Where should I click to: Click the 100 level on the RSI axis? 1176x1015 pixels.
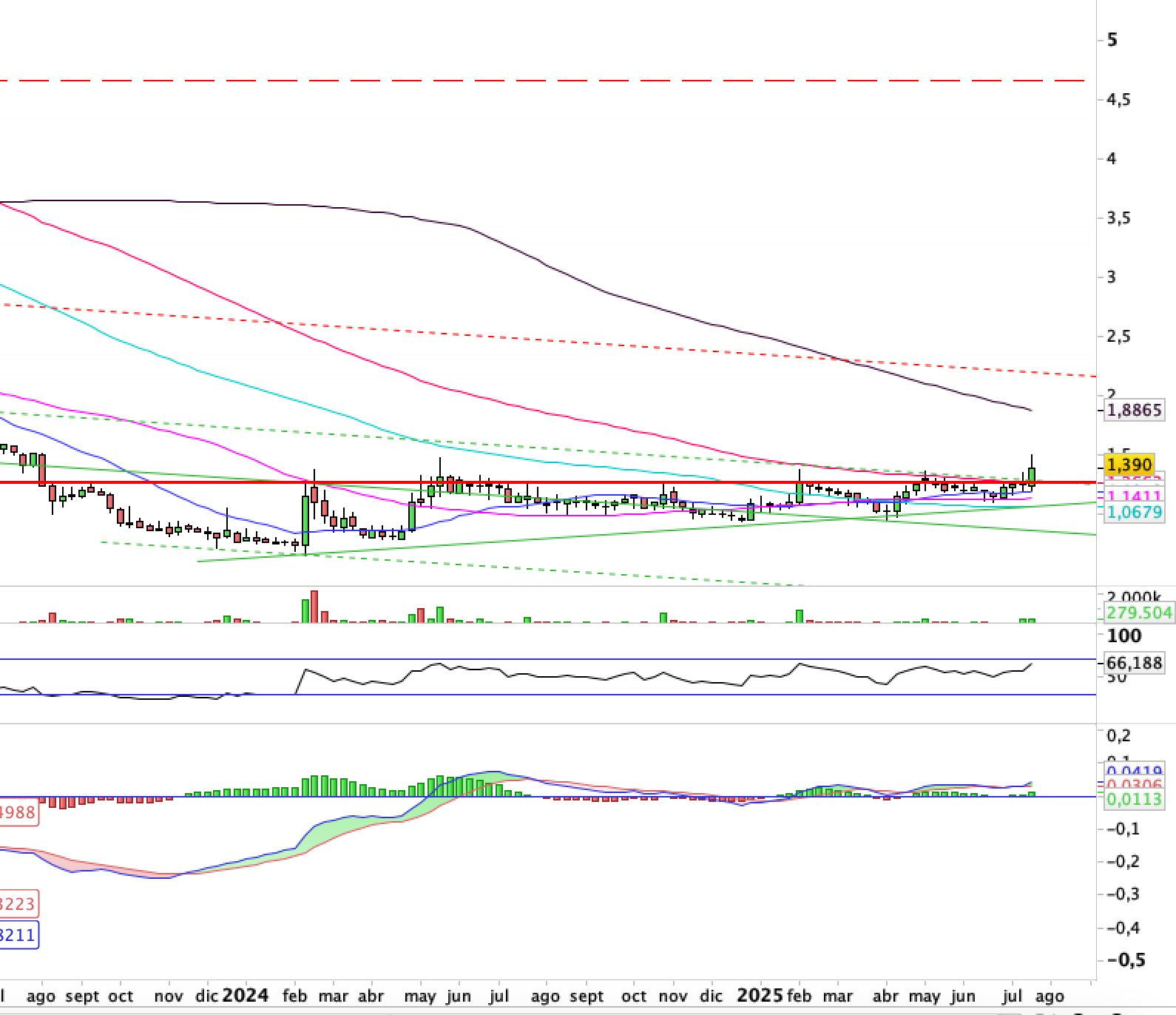1123,635
